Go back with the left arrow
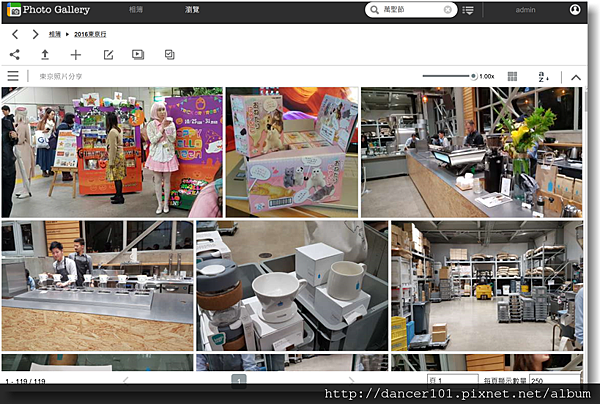 point(15,34)
